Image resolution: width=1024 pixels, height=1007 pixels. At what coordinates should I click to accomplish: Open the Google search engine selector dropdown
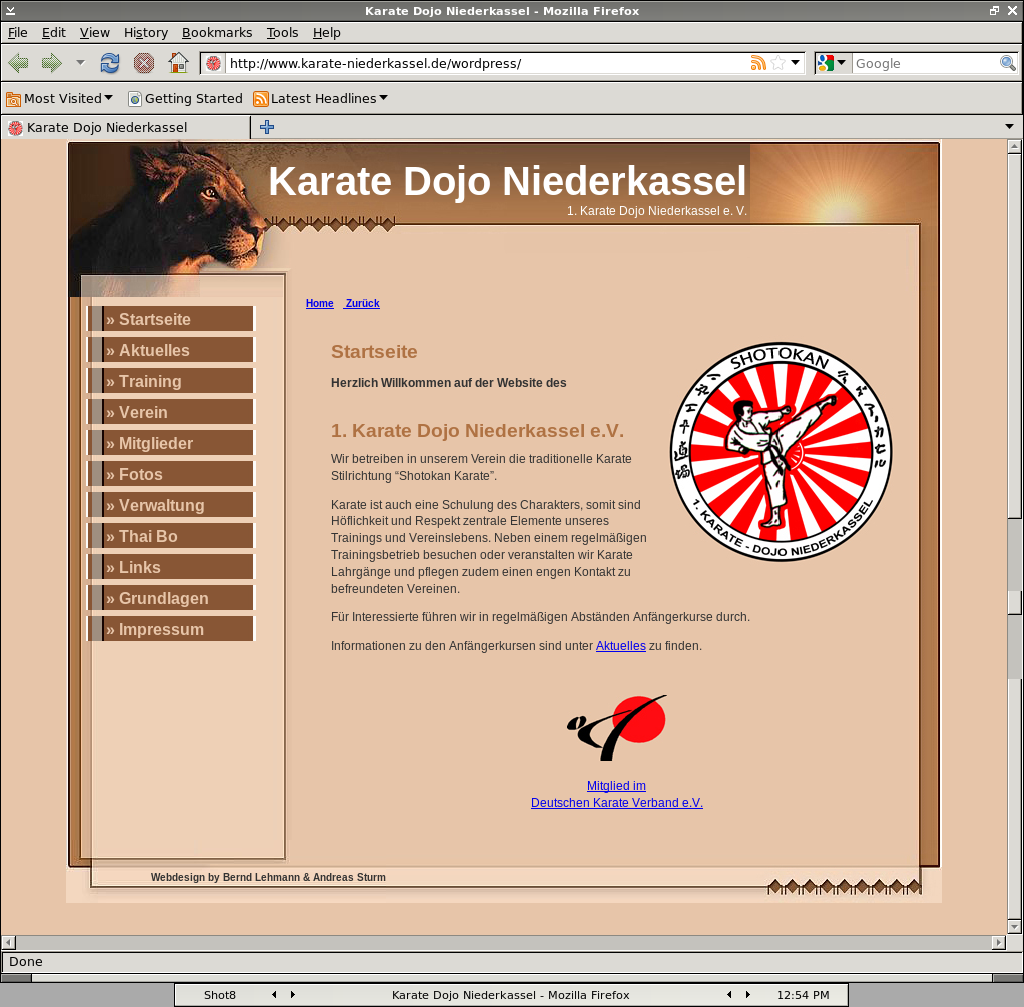pos(832,63)
